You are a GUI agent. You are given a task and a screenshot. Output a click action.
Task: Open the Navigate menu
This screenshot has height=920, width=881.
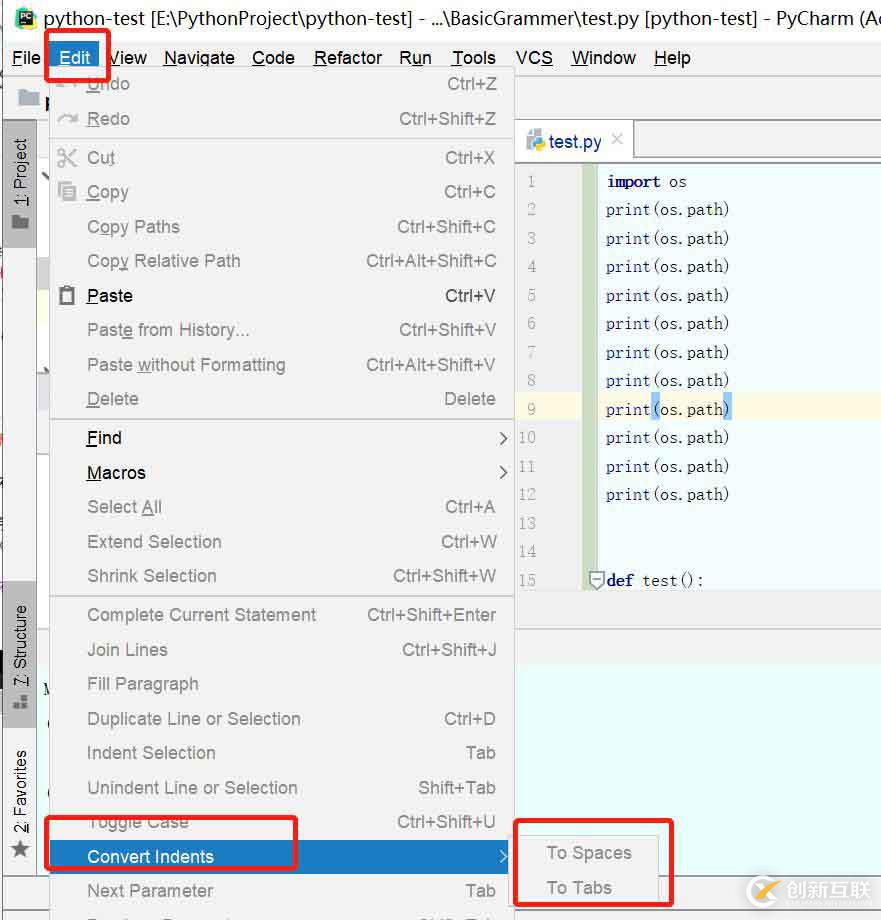click(199, 58)
